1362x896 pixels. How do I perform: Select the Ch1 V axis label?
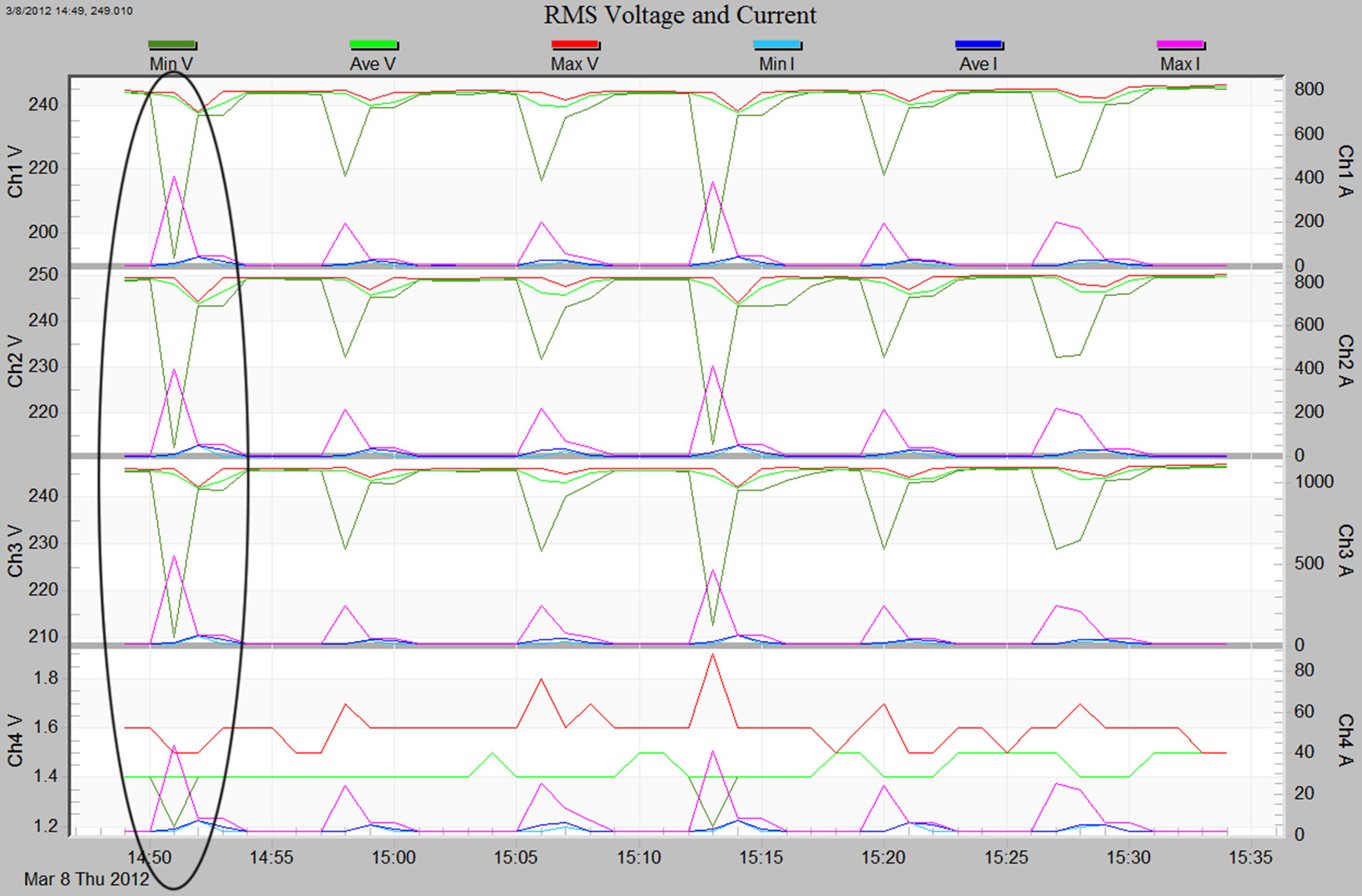pos(15,172)
